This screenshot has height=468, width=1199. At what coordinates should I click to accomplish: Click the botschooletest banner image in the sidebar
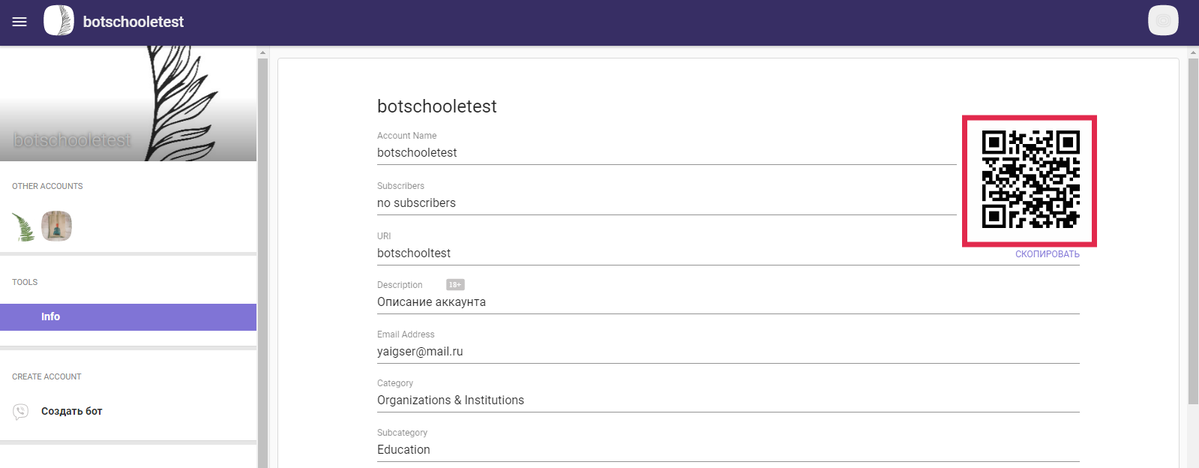coord(128,103)
